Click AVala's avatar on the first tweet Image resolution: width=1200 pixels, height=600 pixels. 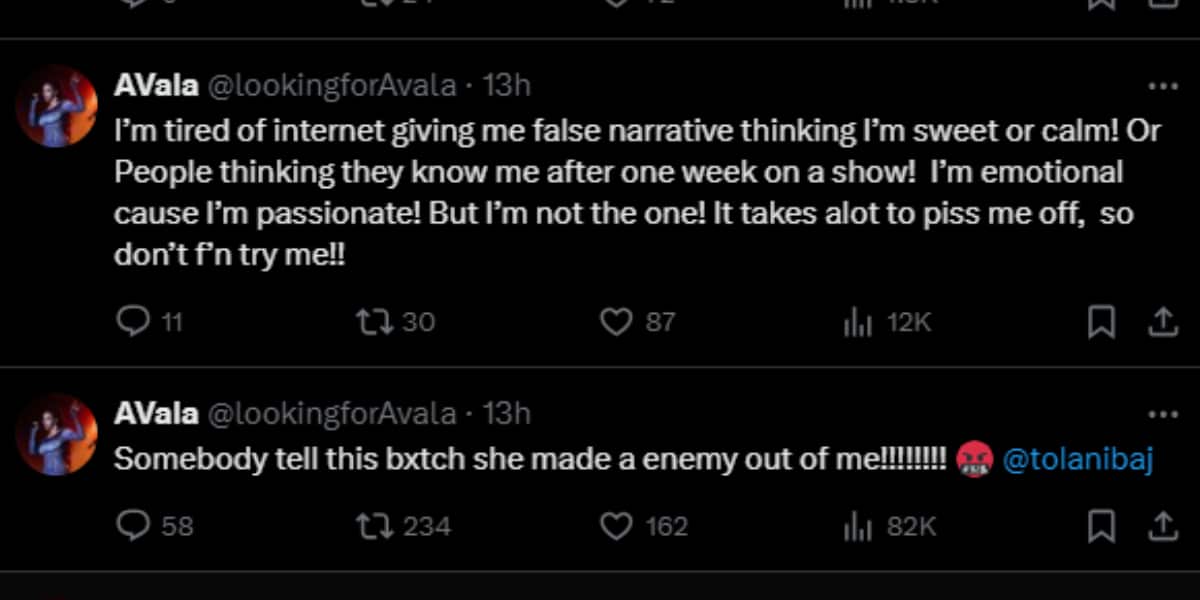point(57,107)
